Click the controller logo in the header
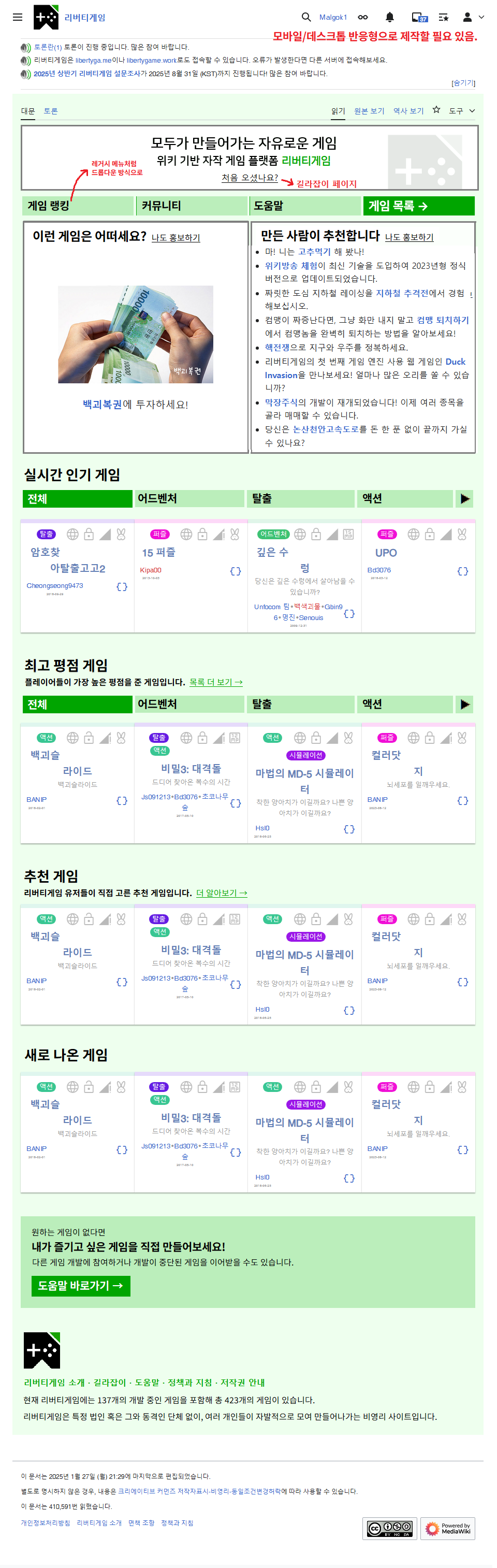 (x=46, y=17)
